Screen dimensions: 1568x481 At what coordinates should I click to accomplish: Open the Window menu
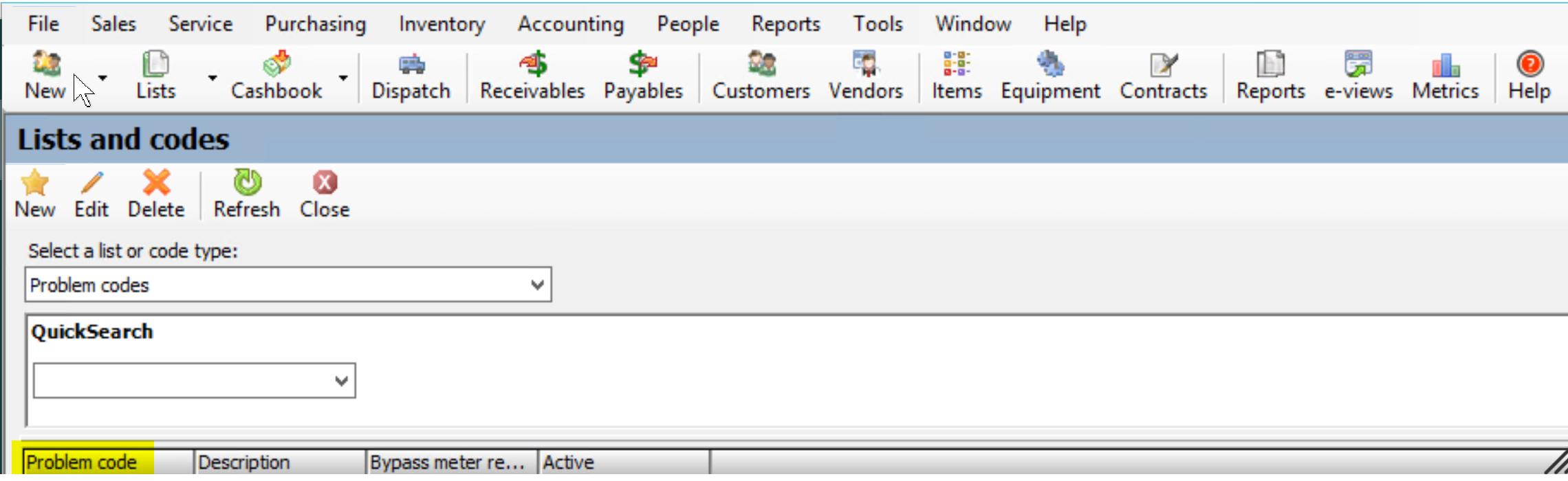(x=973, y=24)
